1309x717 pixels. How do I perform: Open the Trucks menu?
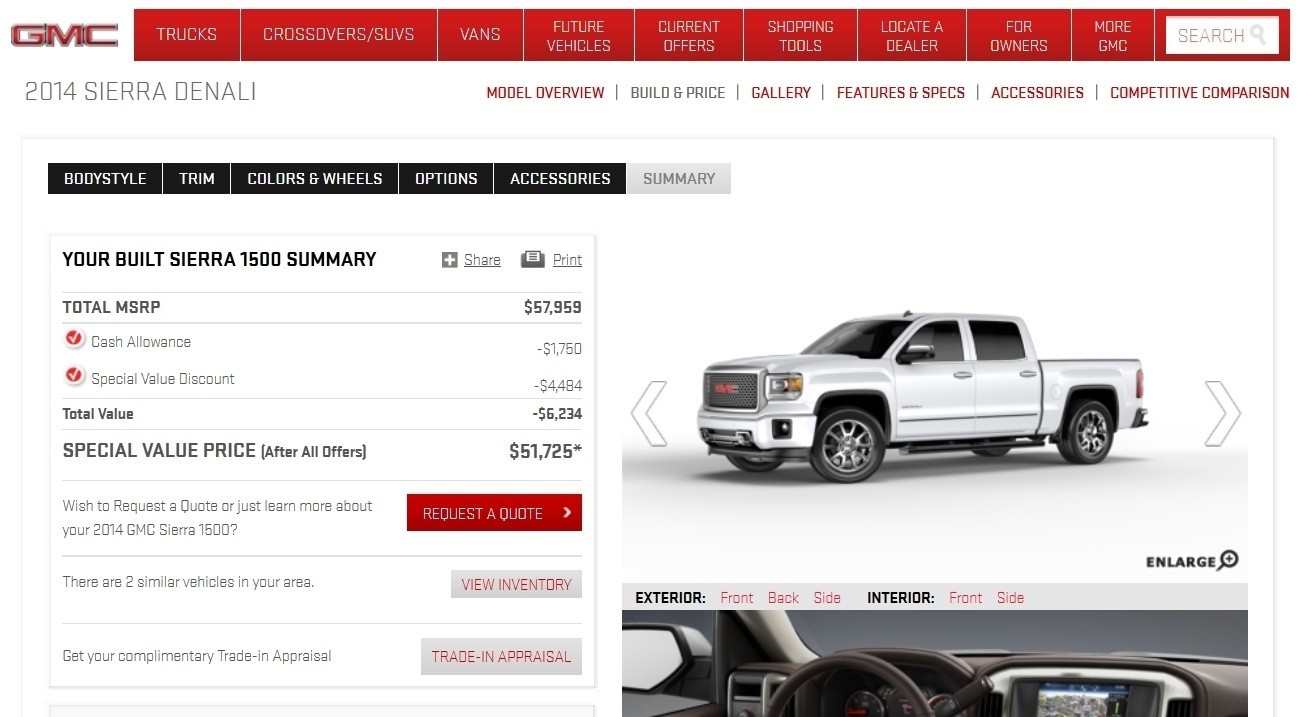tap(186, 35)
